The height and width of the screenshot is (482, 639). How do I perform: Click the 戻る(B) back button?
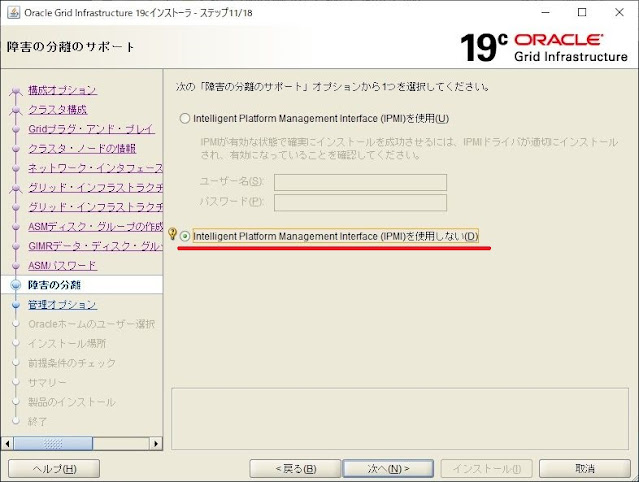[295, 469]
